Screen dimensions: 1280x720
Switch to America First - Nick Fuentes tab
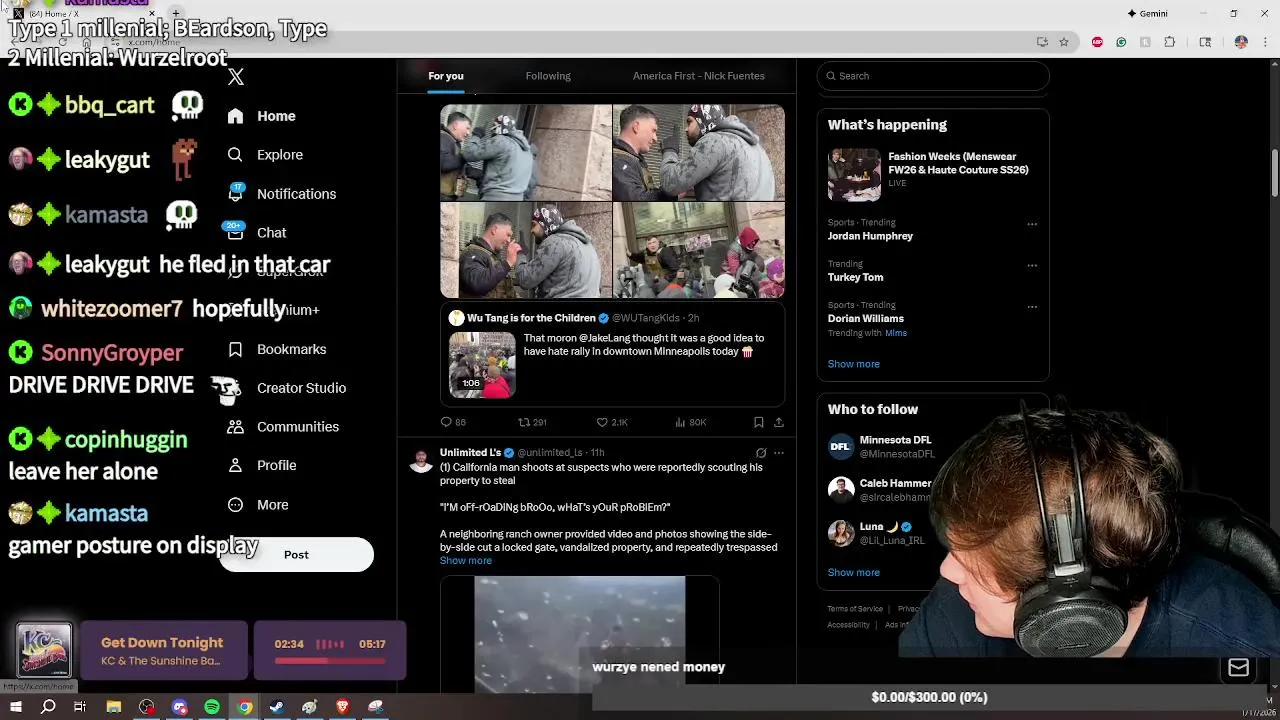[x=699, y=76]
